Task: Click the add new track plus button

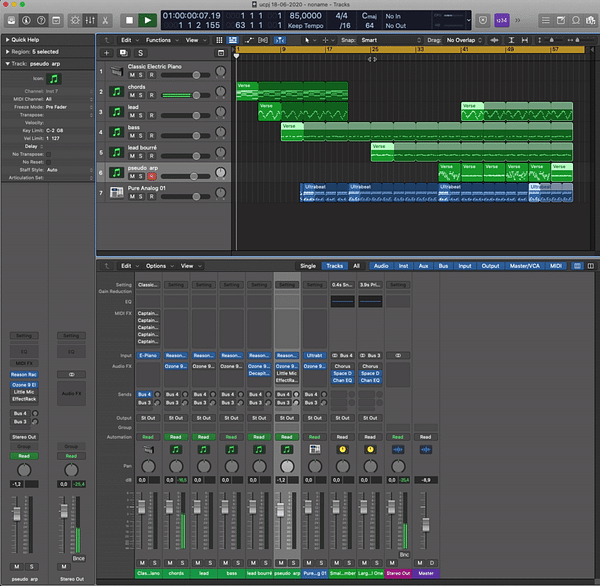Action: (107, 52)
